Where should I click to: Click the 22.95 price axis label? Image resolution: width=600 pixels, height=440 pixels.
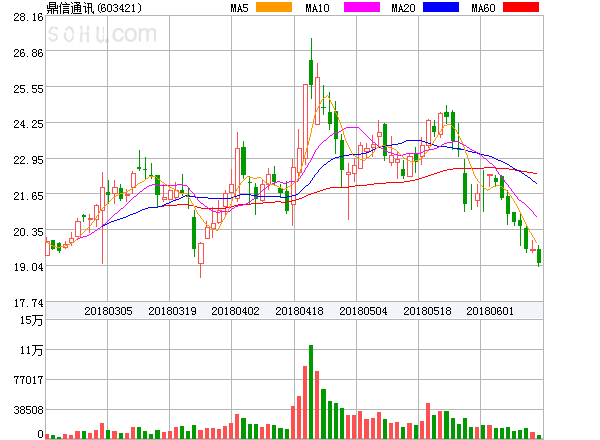[28, 160]
